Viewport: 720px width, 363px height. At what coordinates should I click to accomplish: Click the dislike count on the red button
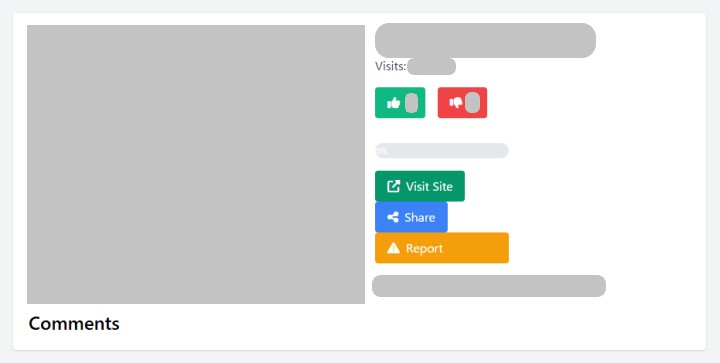pos(472,102)
